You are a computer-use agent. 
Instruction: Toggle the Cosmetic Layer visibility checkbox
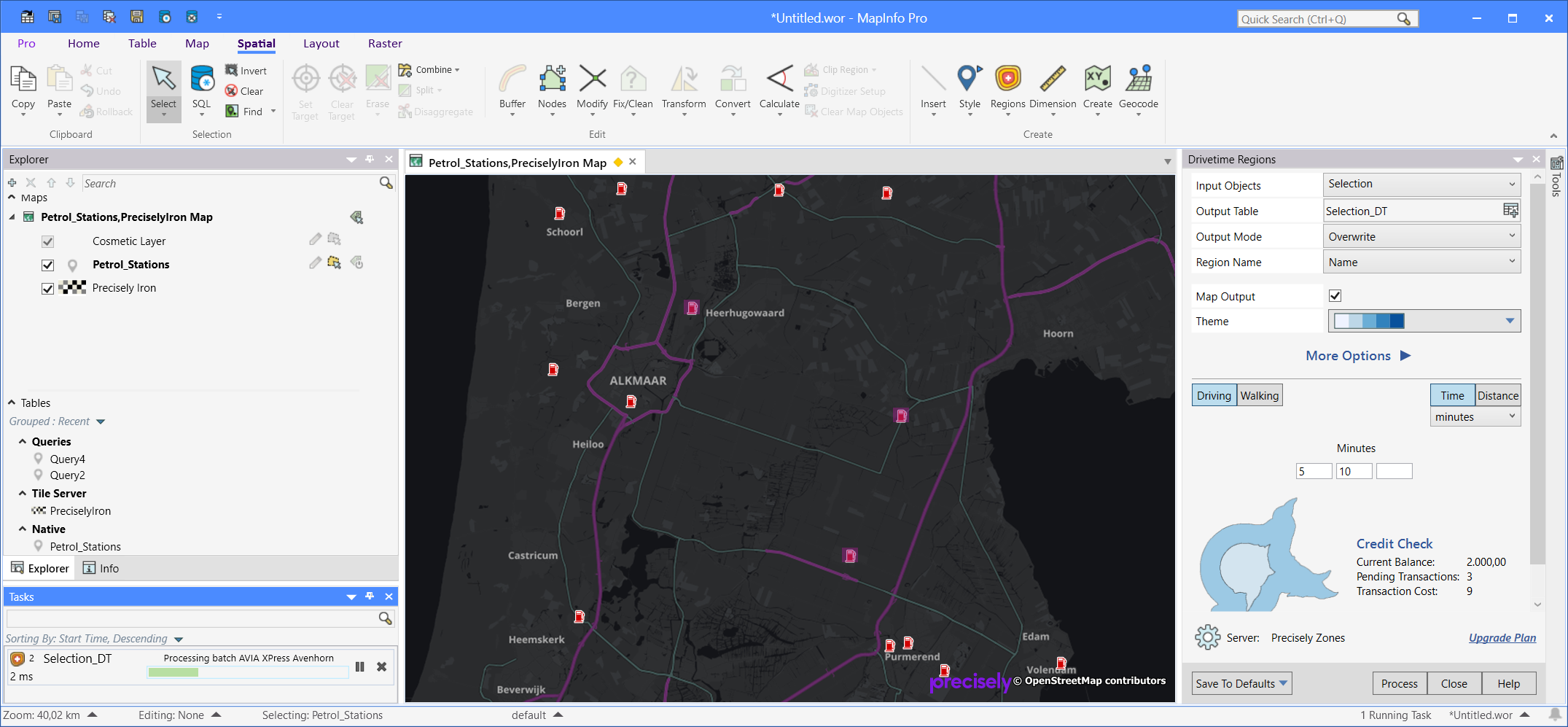[48, 241]
